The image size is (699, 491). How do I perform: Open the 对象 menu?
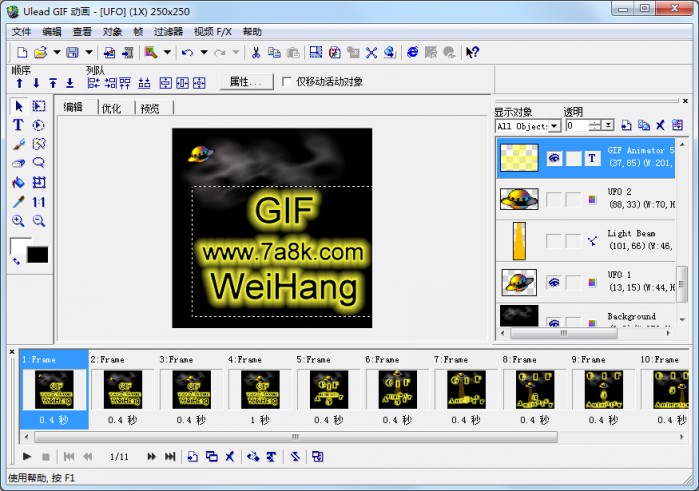click(x=112, y=32)
